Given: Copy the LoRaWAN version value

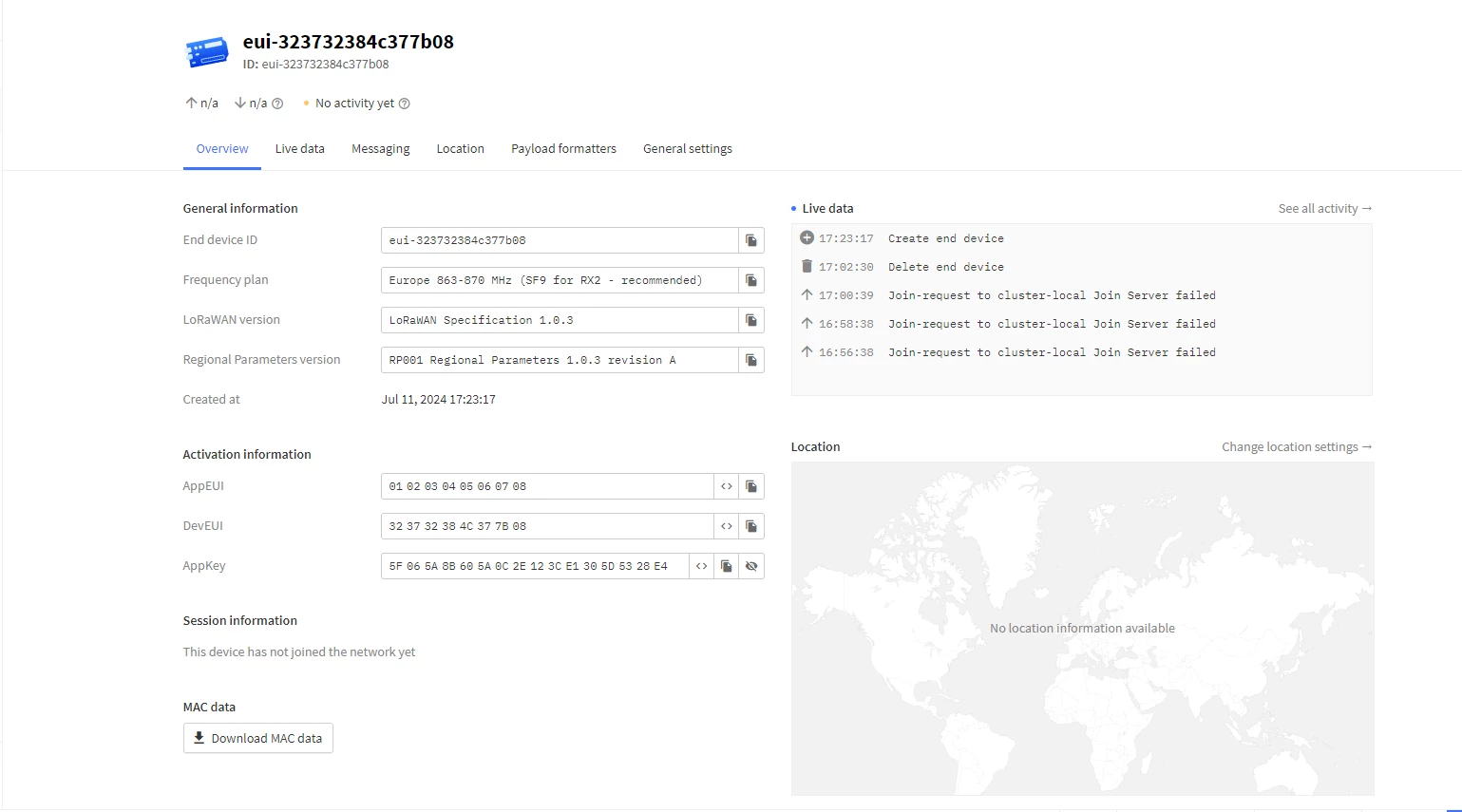Looking at the screenshot, I should coord(751,320).
